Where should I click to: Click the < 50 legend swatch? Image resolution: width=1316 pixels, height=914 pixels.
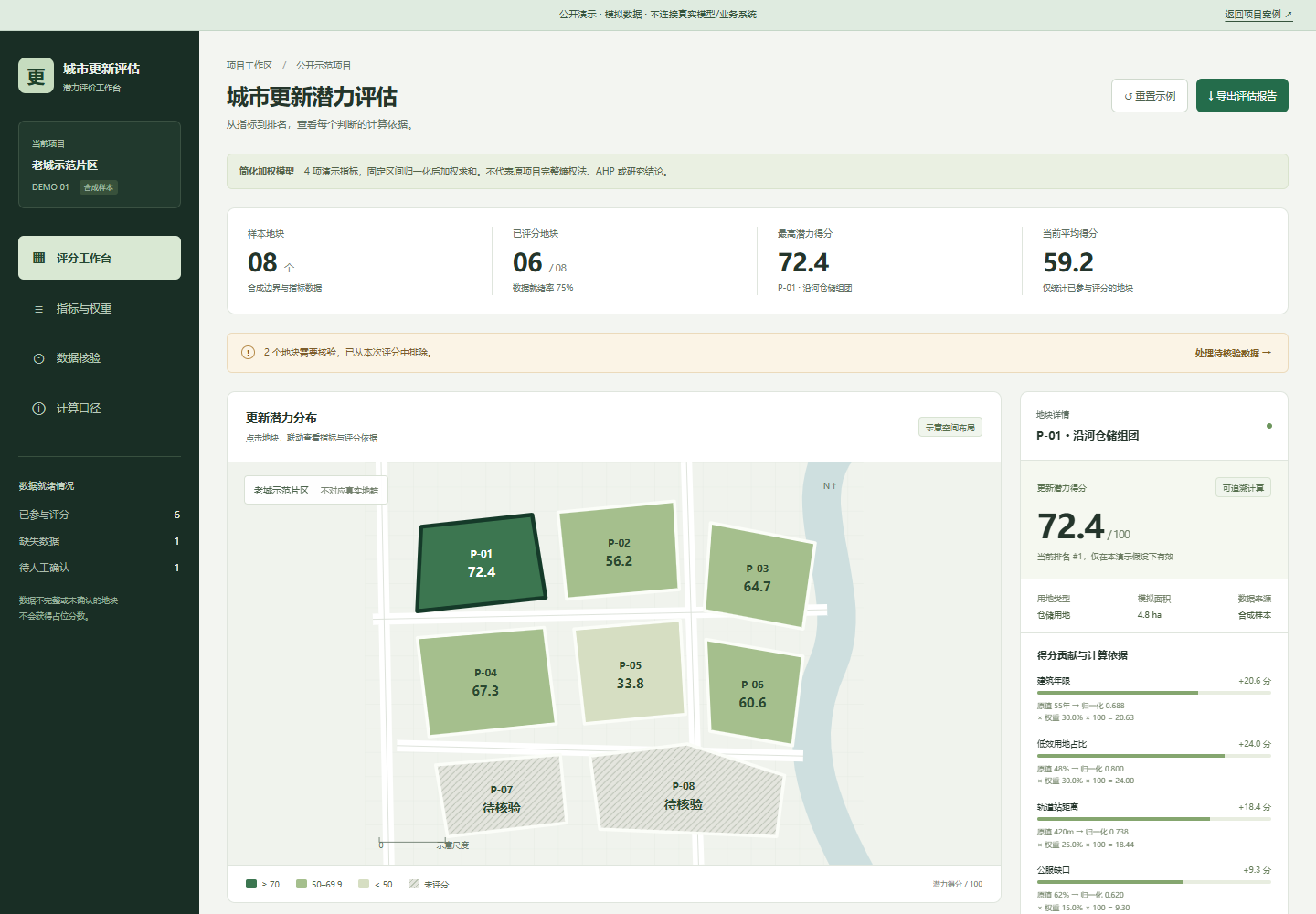364,884
